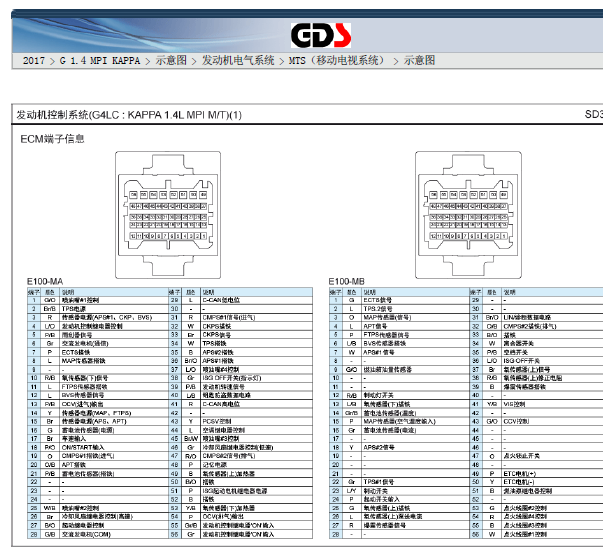
Task: Select the E100-MB table label
Action: (346, 282)
